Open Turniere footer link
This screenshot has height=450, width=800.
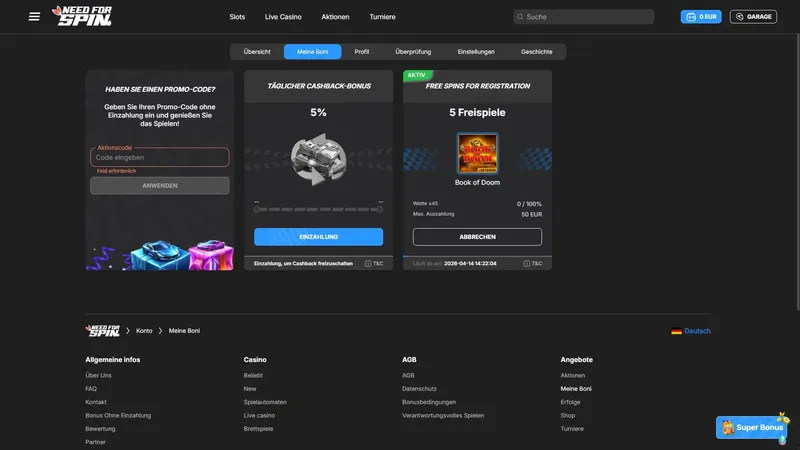pyautogui.click(x=572, y=429)
